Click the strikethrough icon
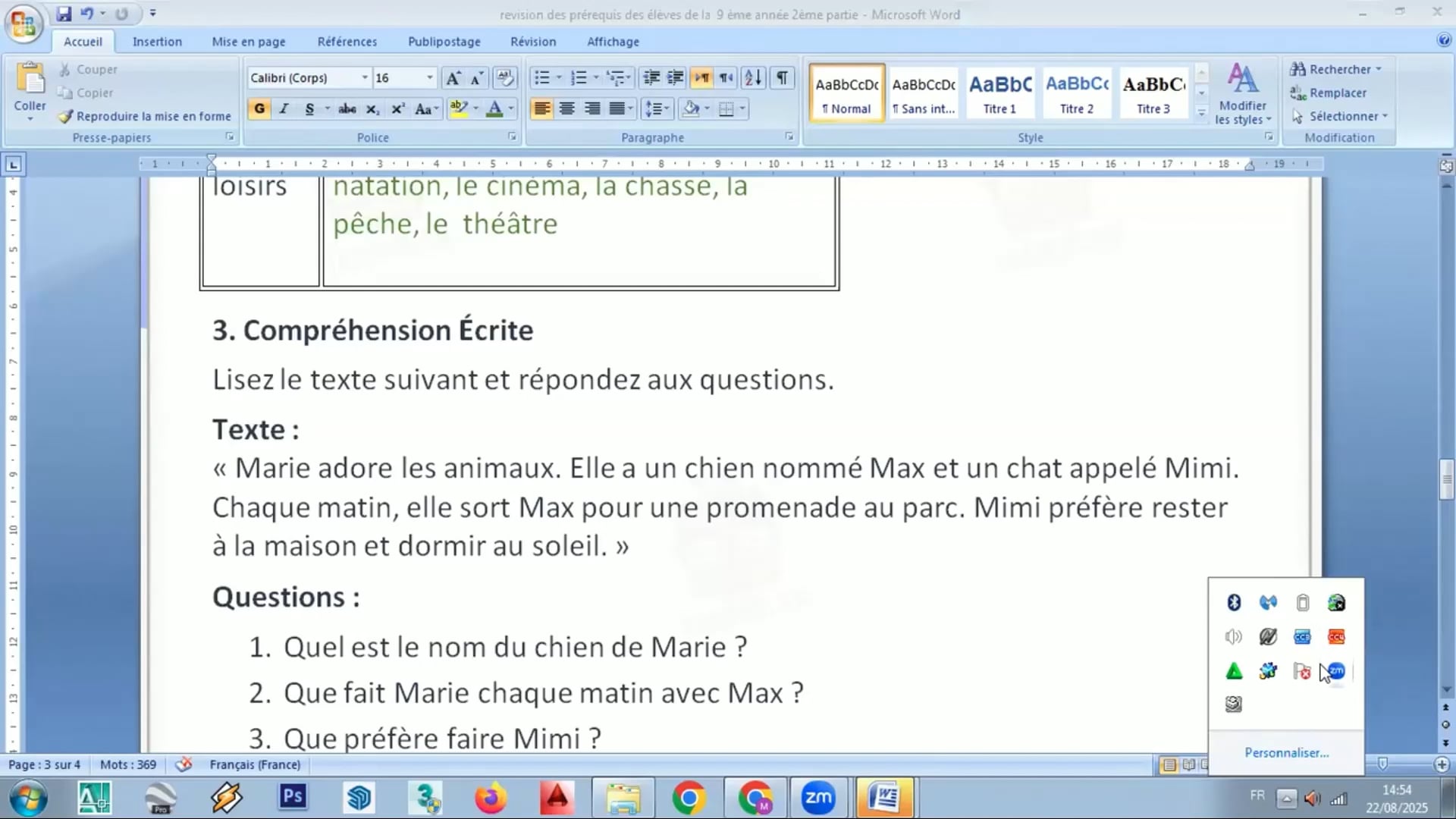Image resolution: width=1456 pixels, height=819 pixels. (347, 108)
